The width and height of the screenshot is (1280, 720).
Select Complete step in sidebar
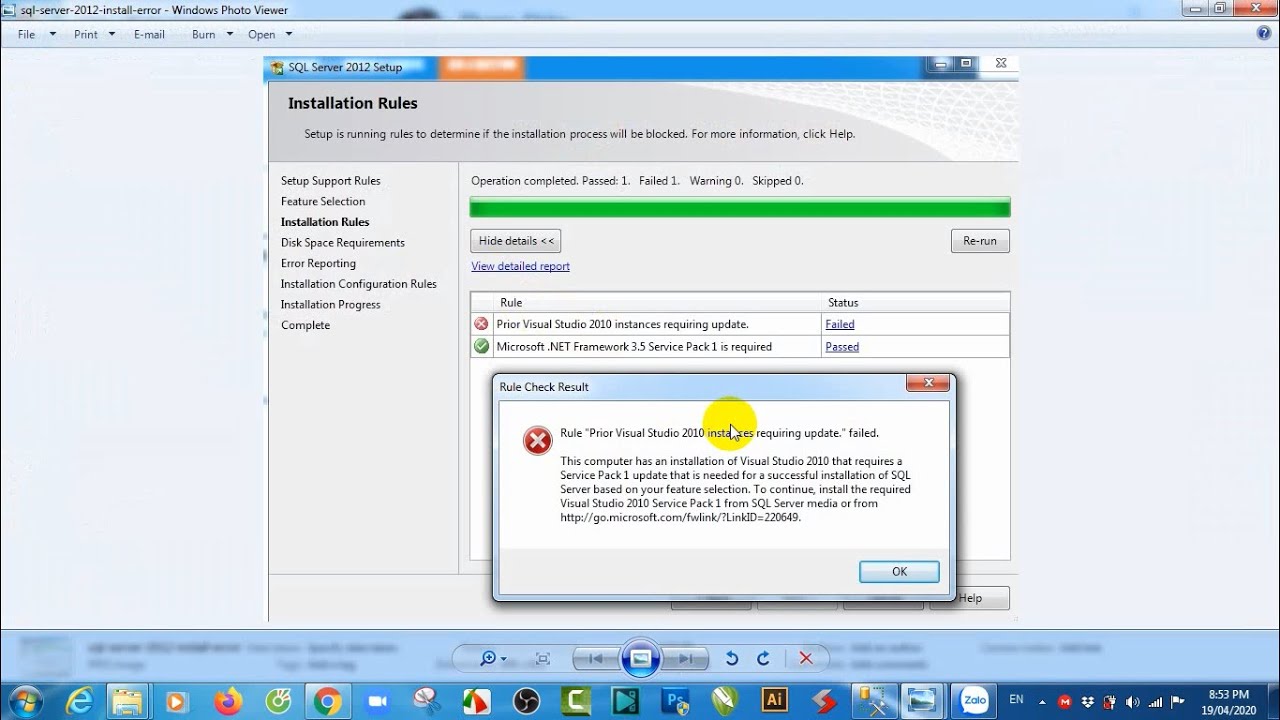[x=305, y=325]
